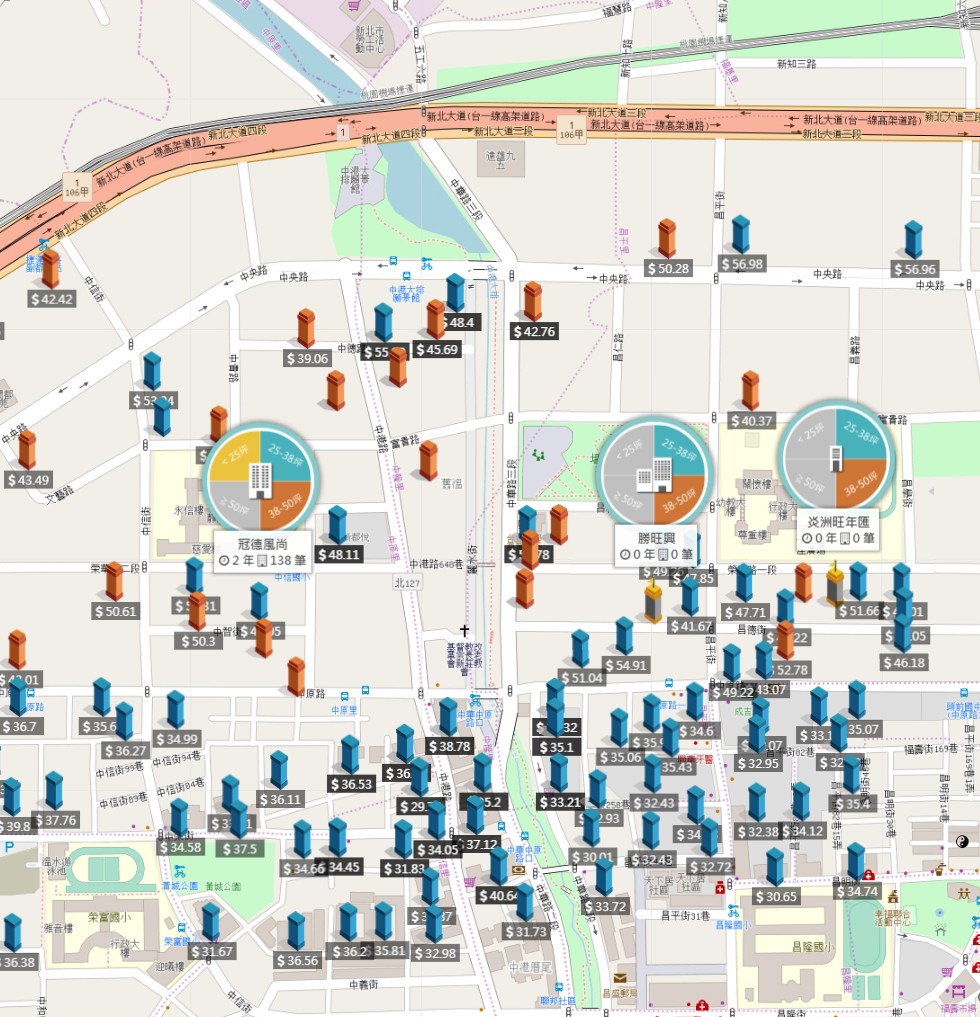Click the blue building marker above $36.56

click(x=296, y=931)
